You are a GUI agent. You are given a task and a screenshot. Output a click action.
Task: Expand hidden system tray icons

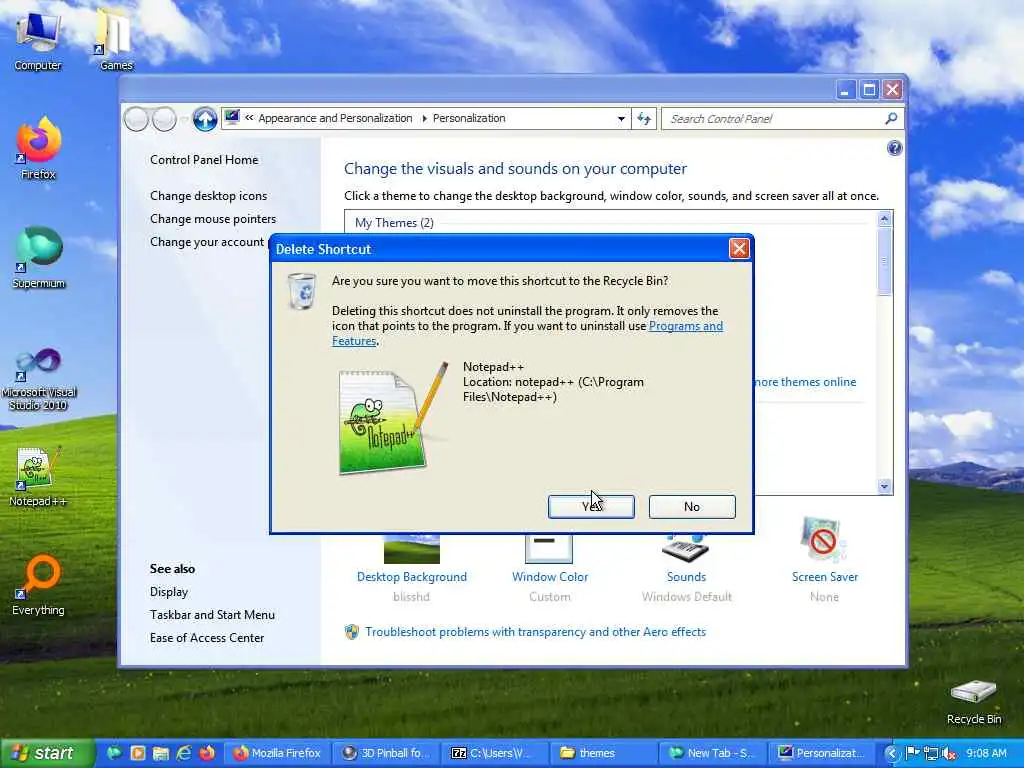coord(891,754)
